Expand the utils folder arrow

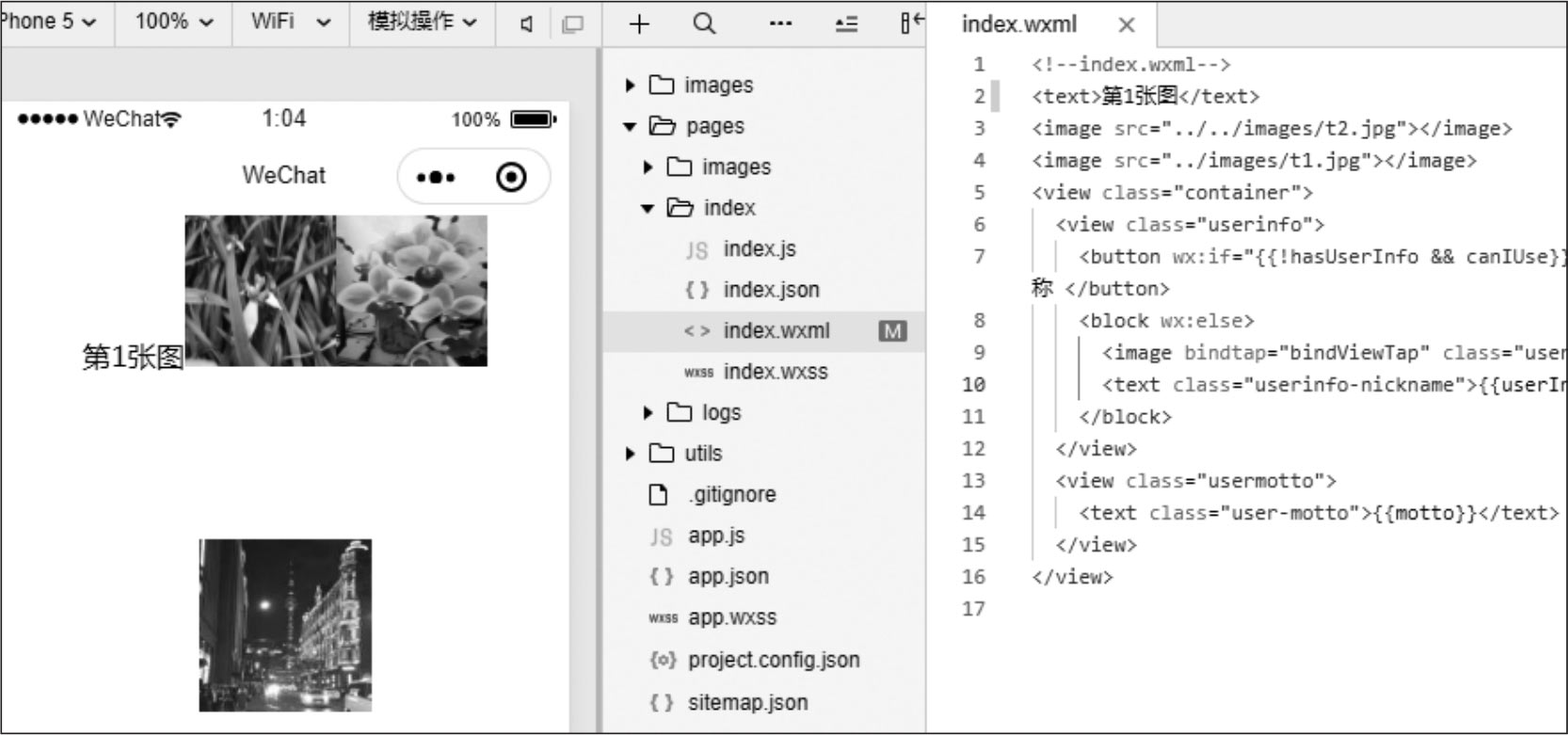[x=631, y=454]
